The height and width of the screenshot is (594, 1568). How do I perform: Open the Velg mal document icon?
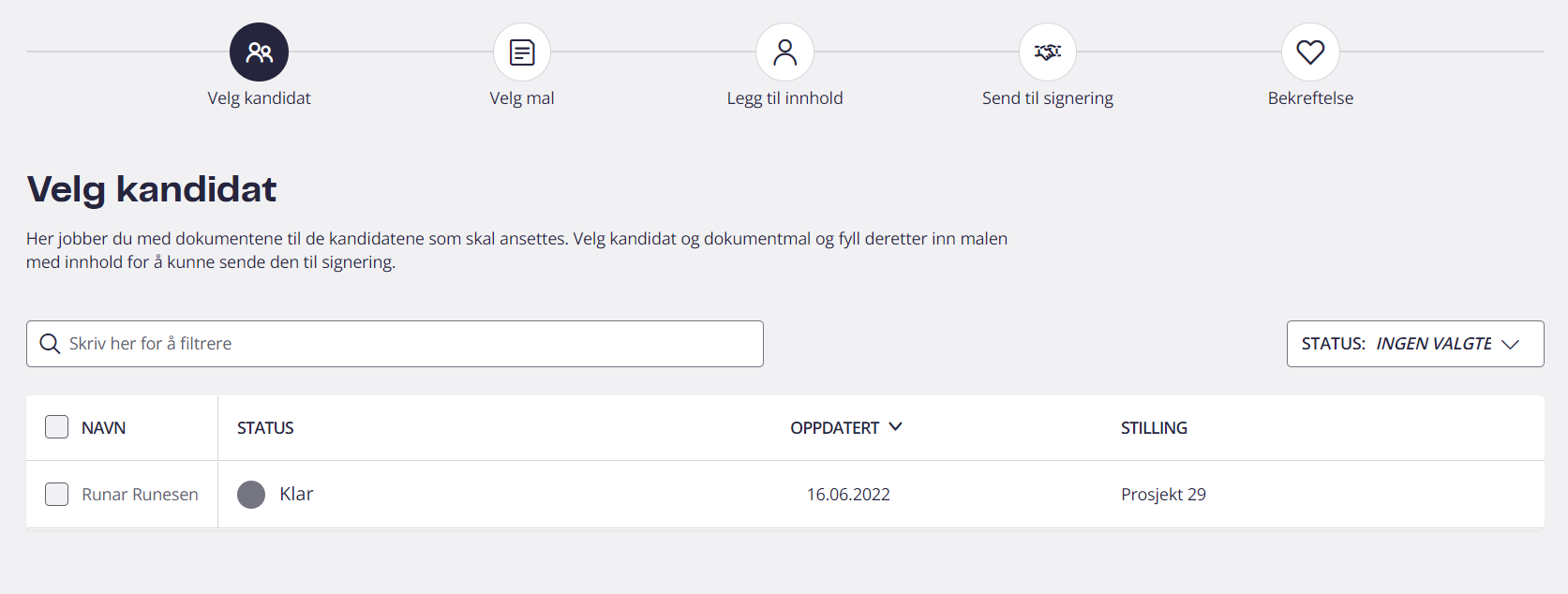[x=522, y=52]
